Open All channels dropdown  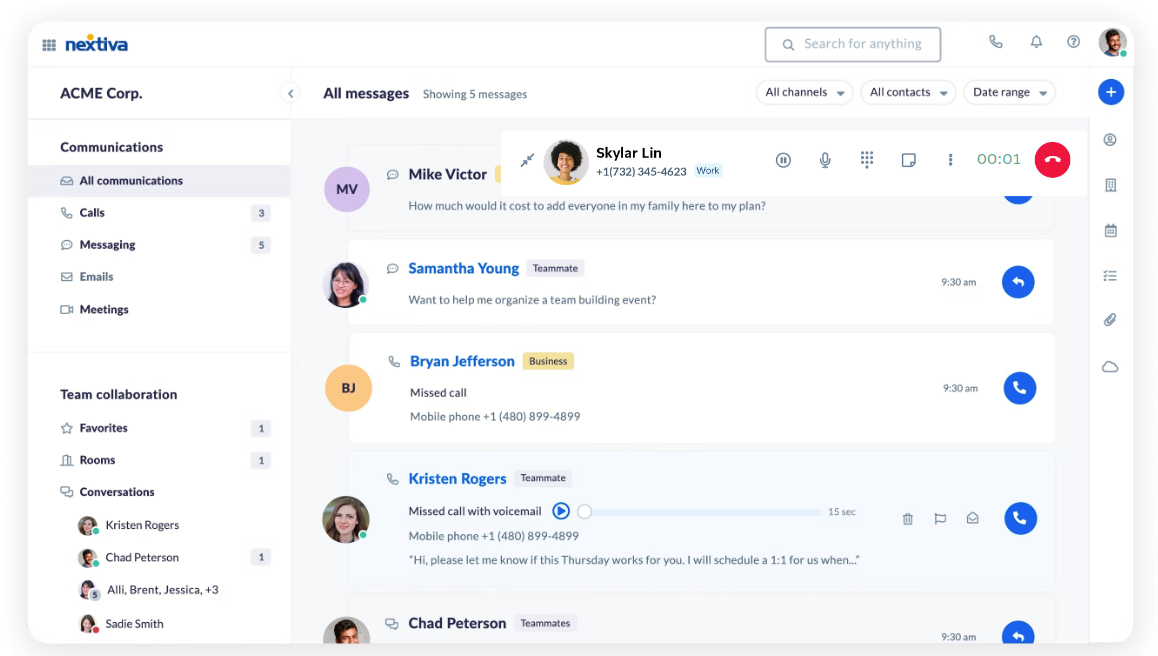tap(804, 92)
